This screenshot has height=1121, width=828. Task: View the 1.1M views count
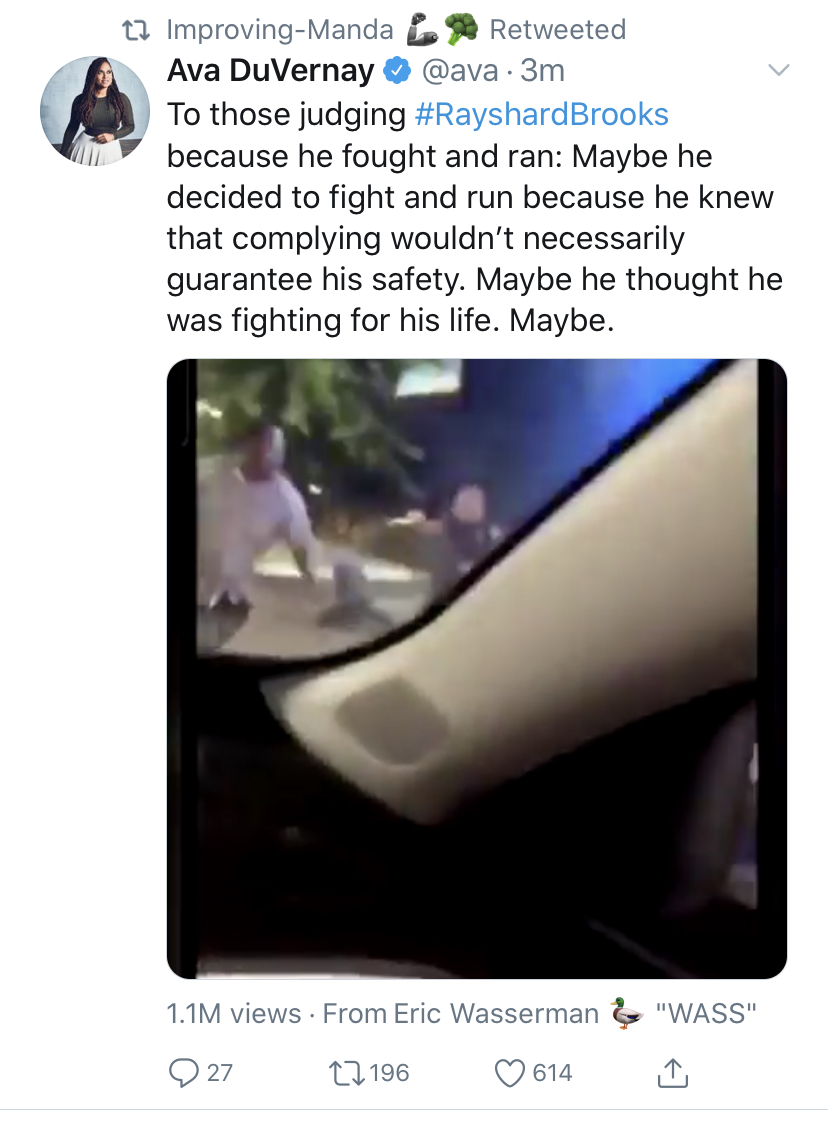(x=234, y=1013)
